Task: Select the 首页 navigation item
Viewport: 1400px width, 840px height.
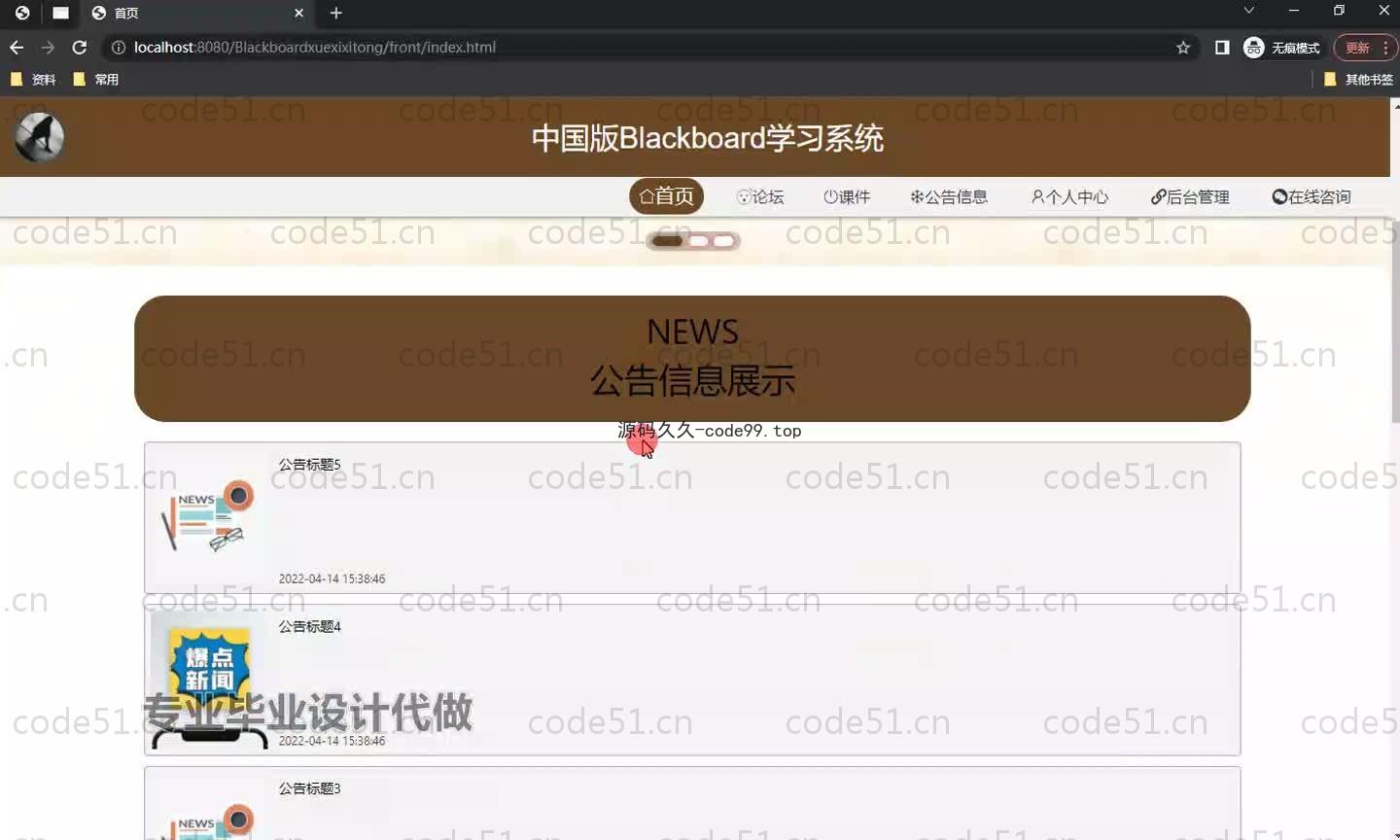Action: pos(667,196)
